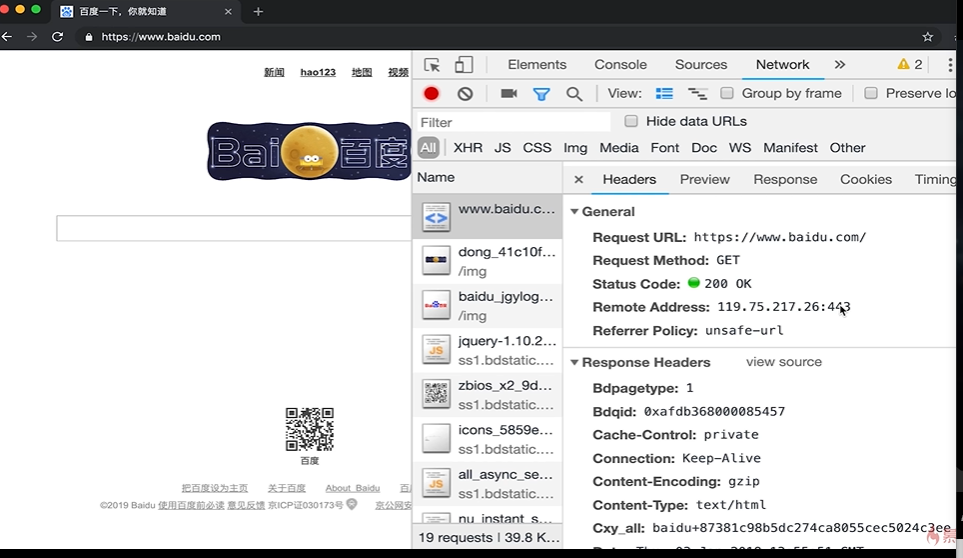Open a new browser tab

coord(258,12)
